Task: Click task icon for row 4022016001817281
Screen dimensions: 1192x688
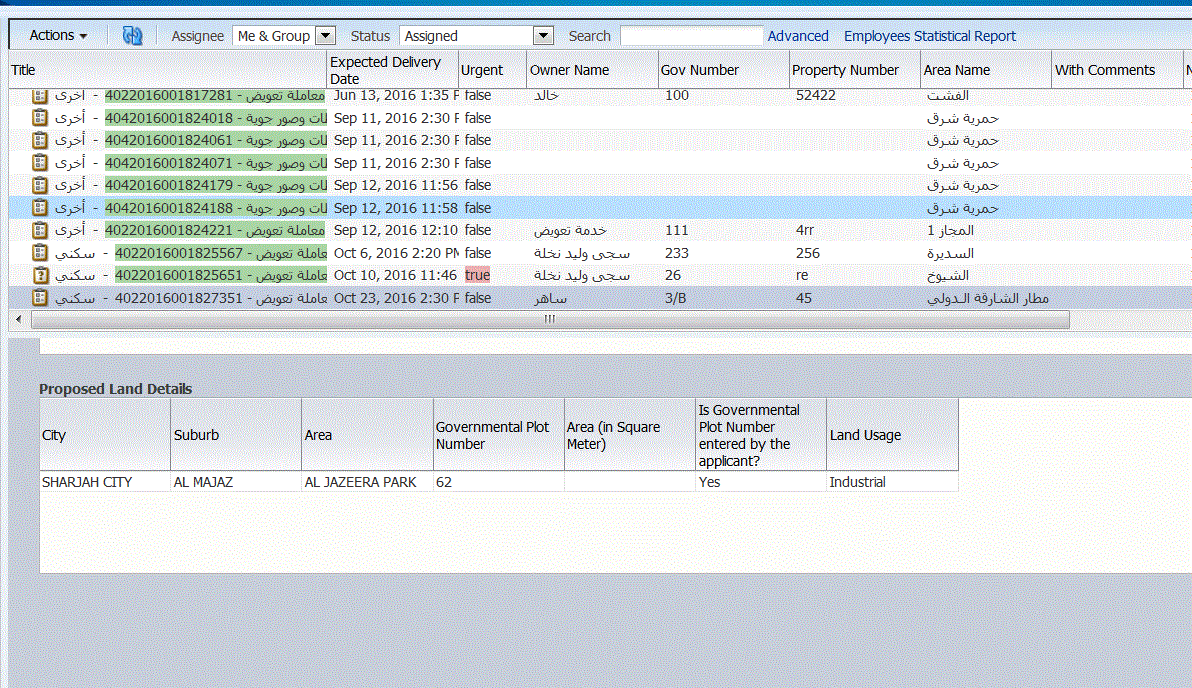Action: [x=40, y=96]
